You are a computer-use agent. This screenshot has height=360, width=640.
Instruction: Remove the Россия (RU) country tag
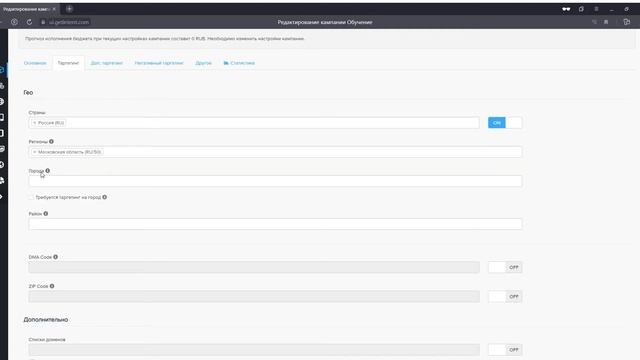pyautogui.click(x=34, y=123)
